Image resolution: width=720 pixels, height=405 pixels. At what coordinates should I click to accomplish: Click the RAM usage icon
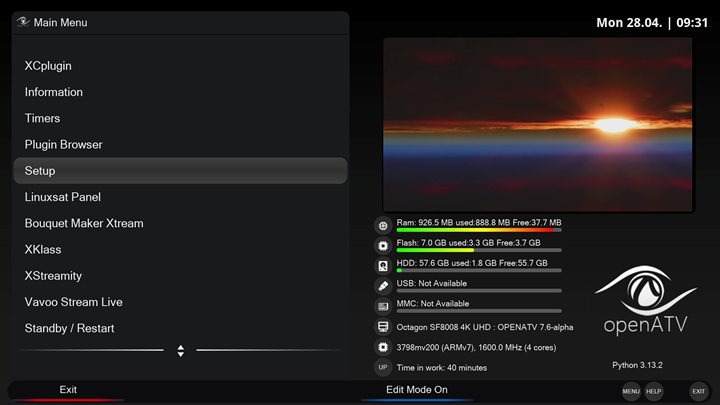pyautogui.click(x=383, y=225)
